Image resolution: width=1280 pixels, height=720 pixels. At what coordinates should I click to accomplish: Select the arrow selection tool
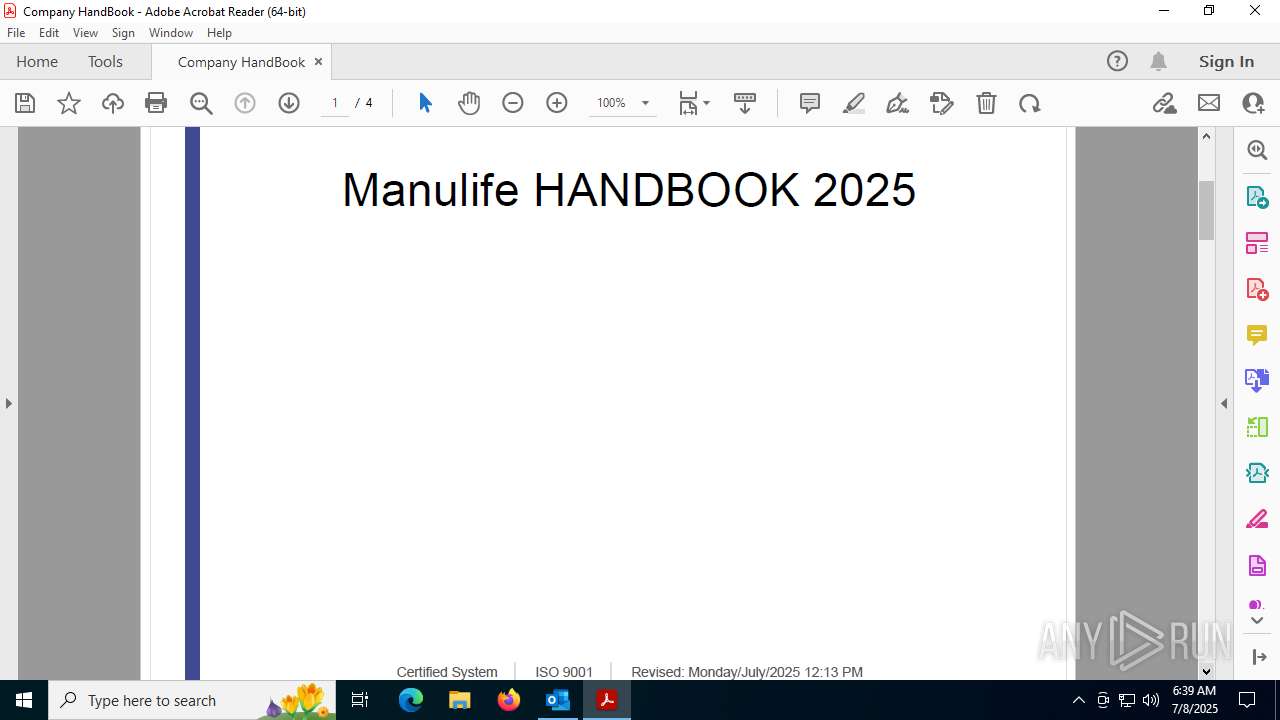[425, 103]
